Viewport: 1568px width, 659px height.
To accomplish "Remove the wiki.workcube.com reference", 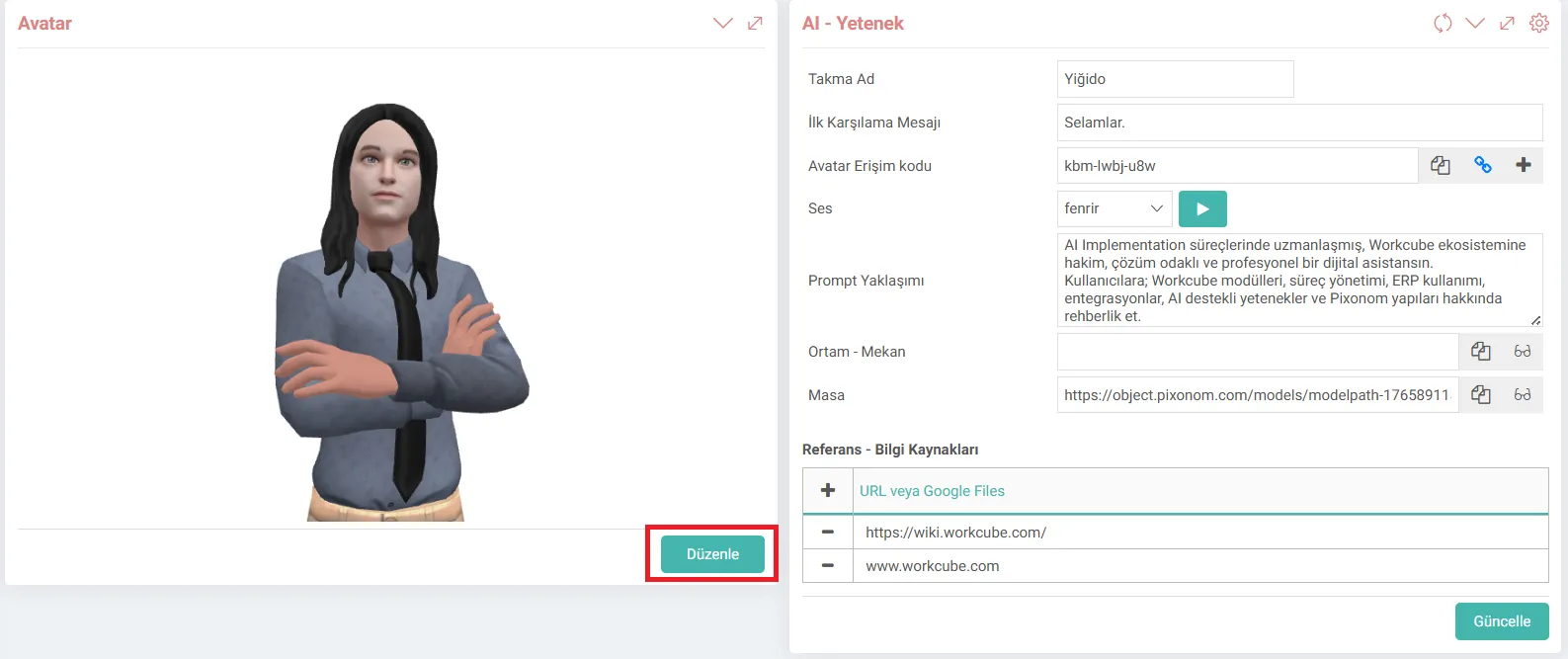I will (x=828, y=533).
